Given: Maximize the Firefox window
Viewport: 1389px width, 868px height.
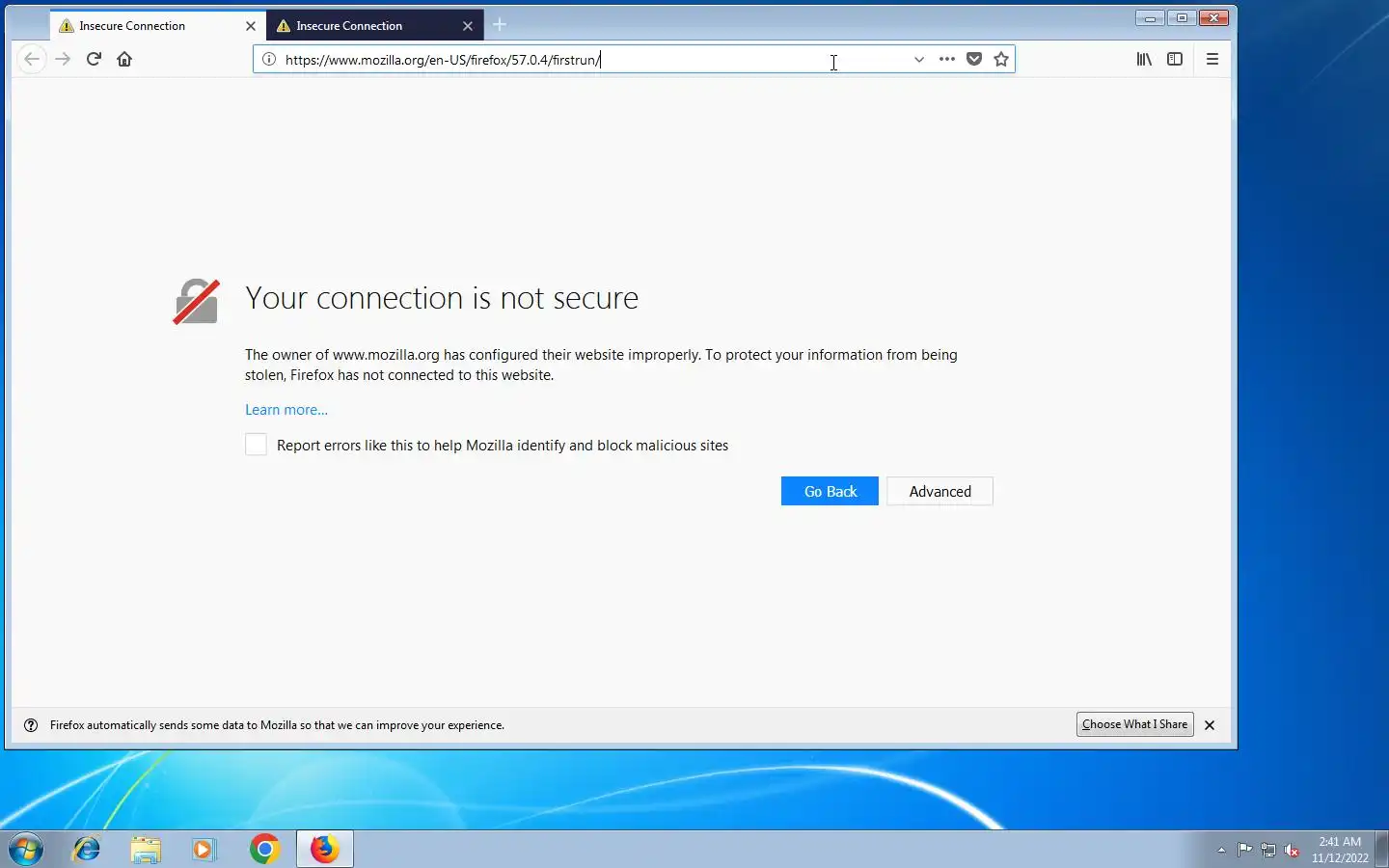Looking at the screenshot, I should [x=1182, y=18].
